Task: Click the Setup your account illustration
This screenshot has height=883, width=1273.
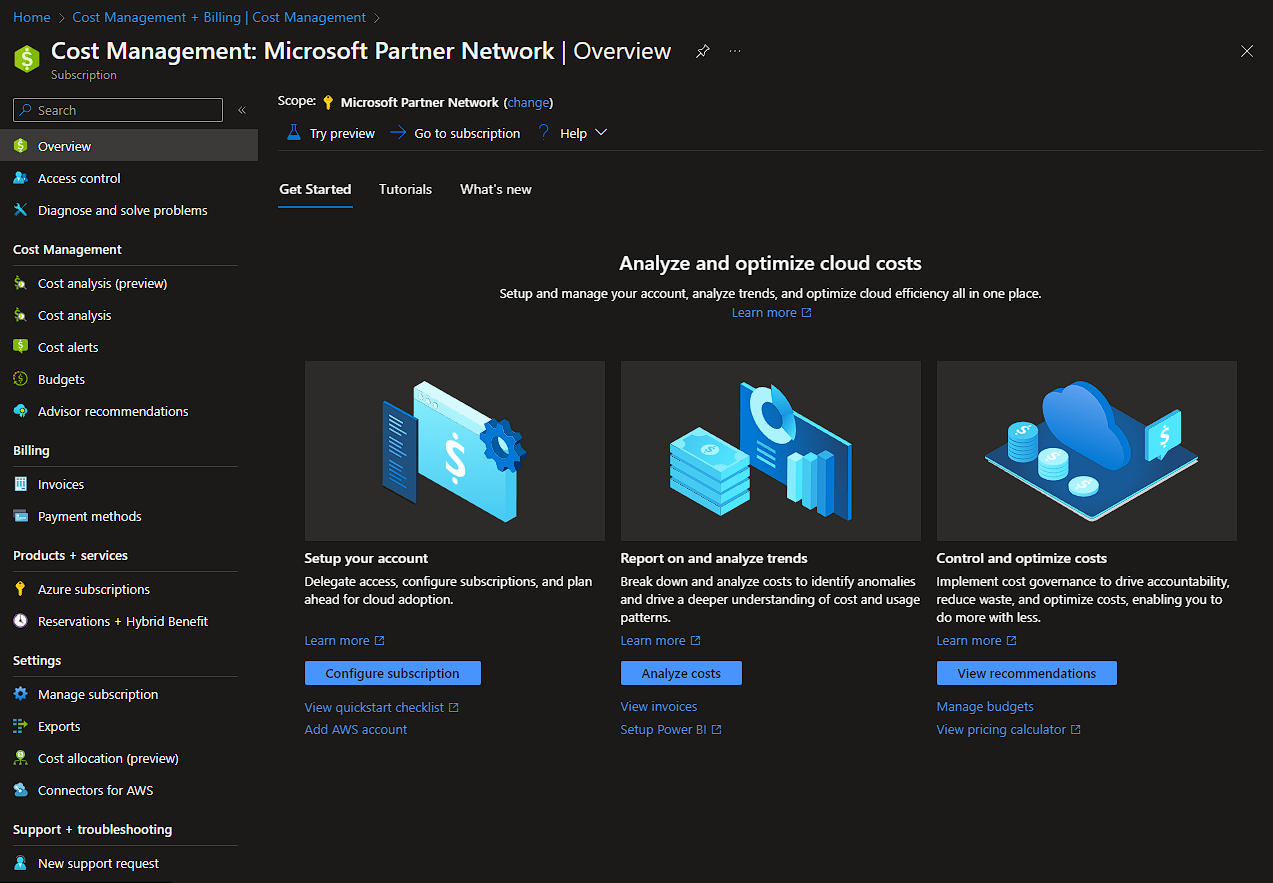Action: (x=455, y=451)
